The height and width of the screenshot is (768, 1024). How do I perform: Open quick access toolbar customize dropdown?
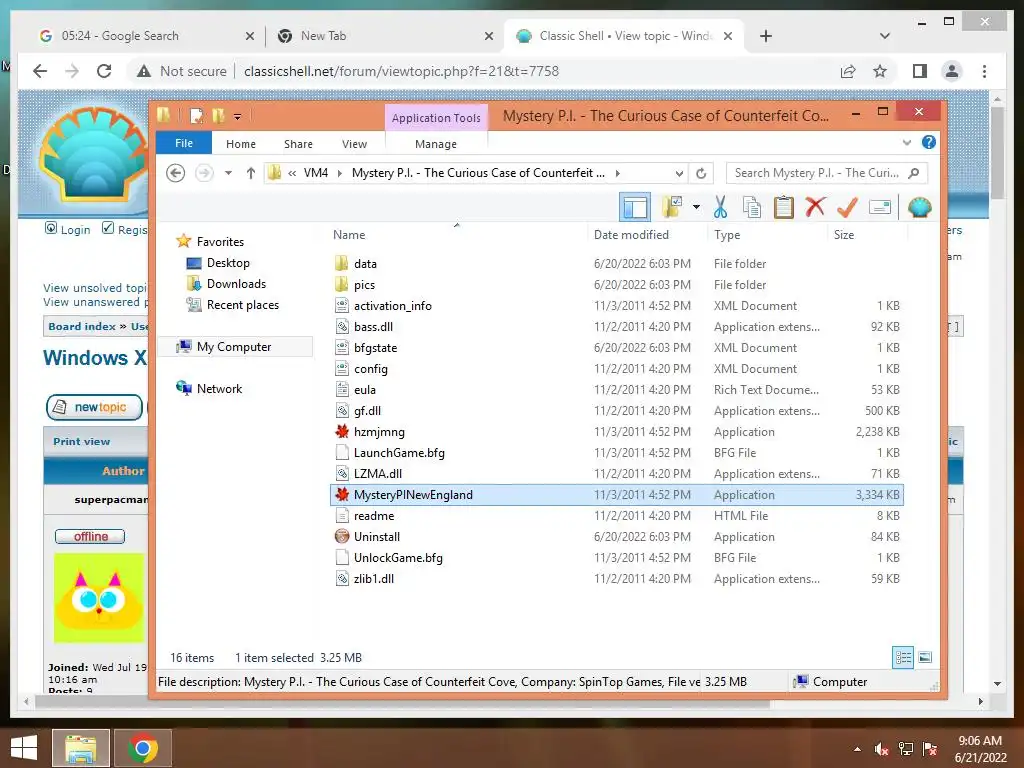[x=238, y=117]
